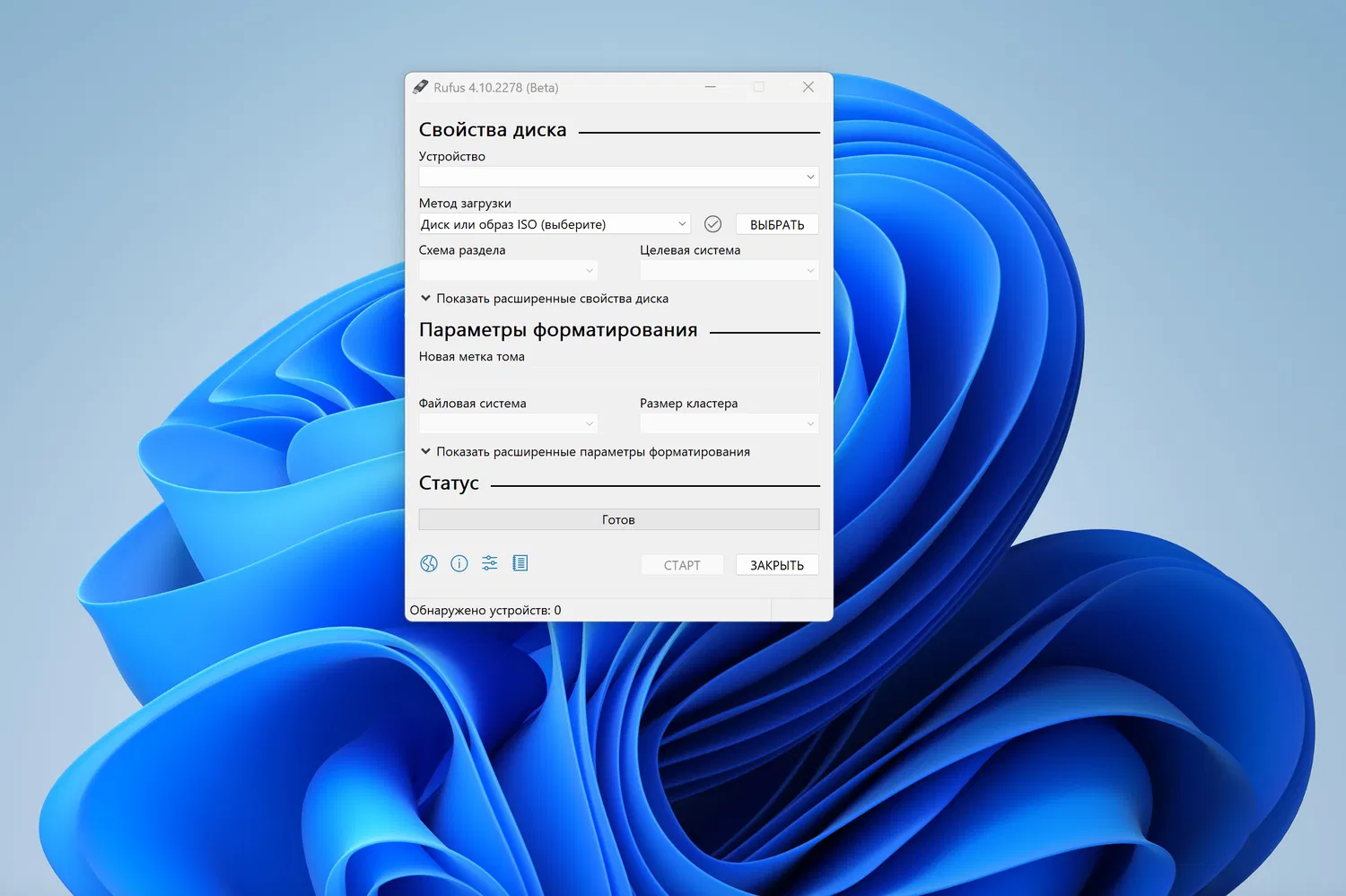
Task: Expand Показать расширенные параметры форматирования
Action: click(x=585, y=452)
